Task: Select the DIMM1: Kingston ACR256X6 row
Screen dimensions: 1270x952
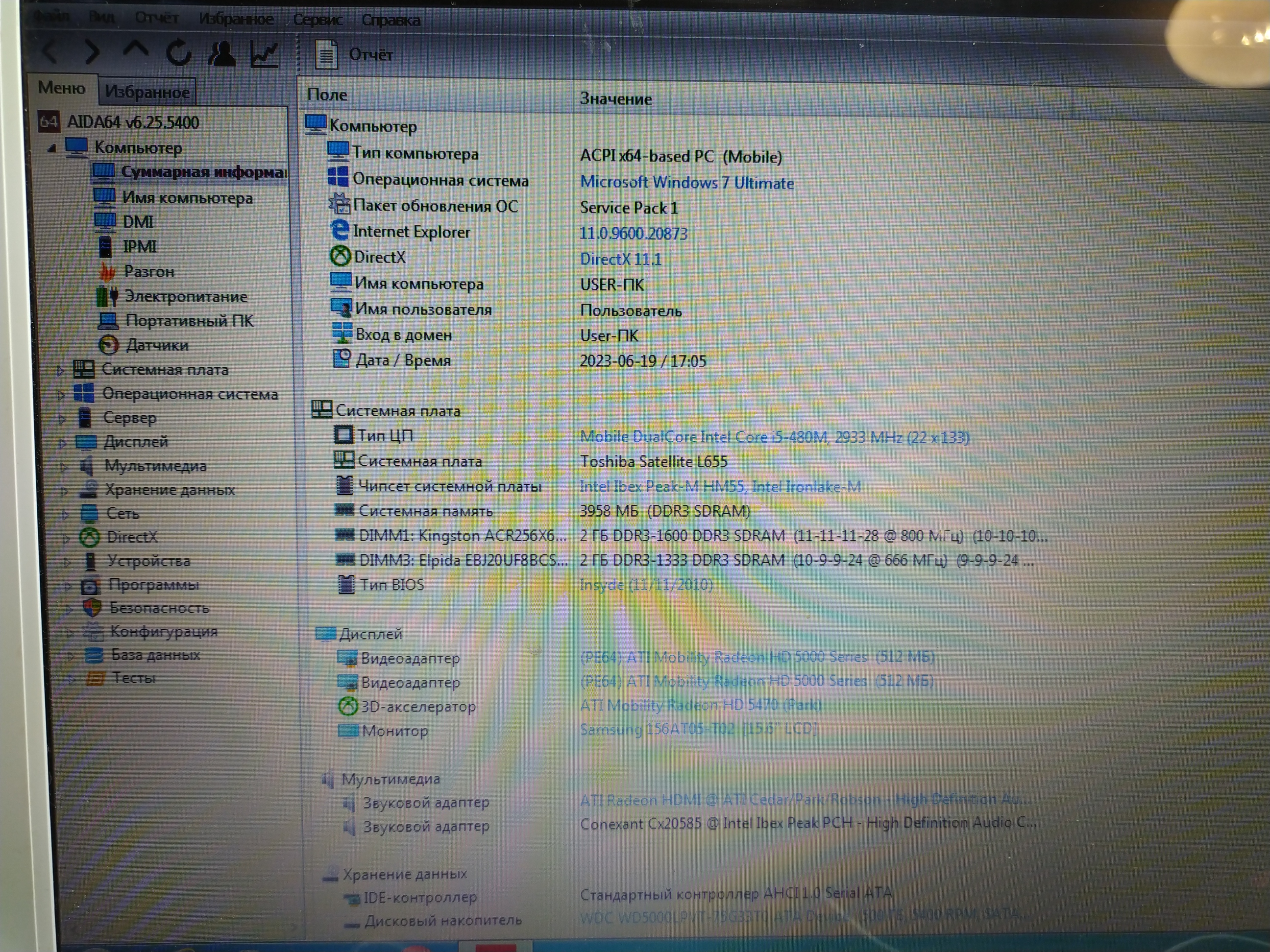Action: pos(691,535)
